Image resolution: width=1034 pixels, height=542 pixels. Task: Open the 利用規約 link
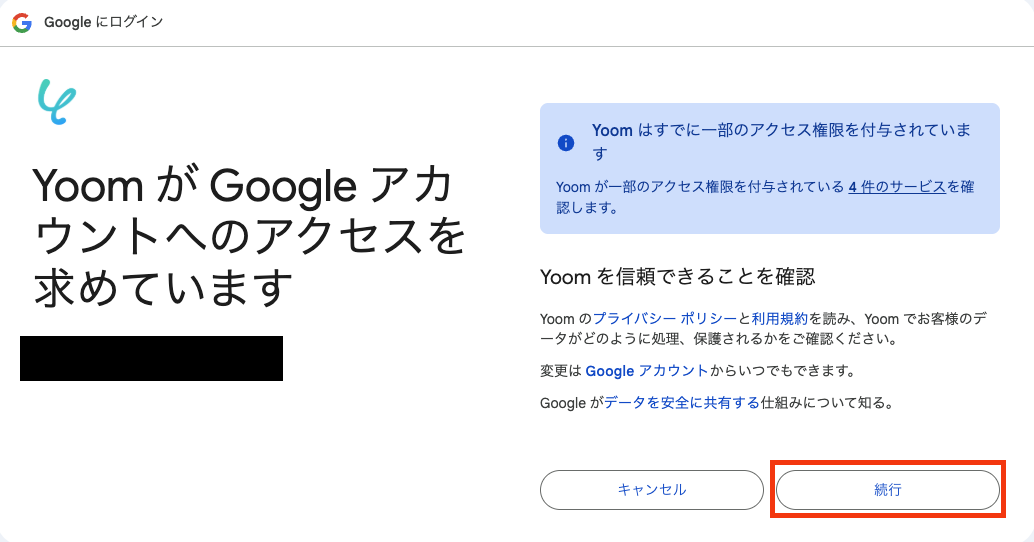click(779, 319)
